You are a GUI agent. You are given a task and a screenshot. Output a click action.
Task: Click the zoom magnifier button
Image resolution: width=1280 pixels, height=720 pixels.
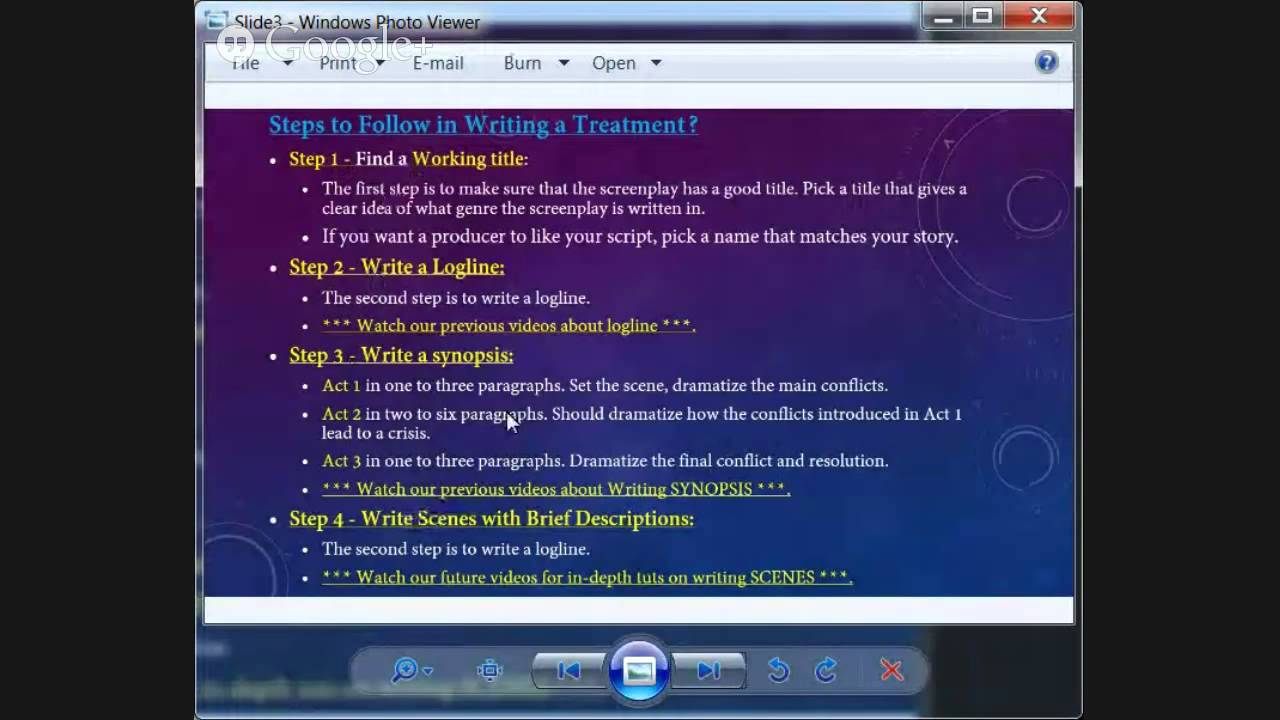coord(404,670)
